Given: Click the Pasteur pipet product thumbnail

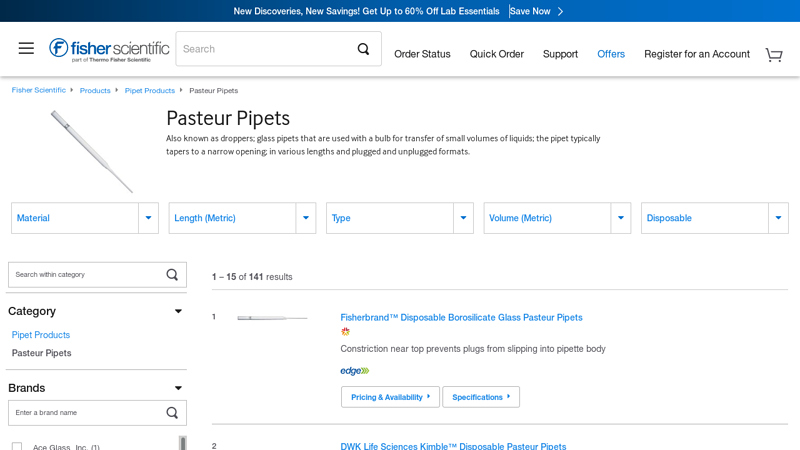Looking at the screenshot, I should click(272, 318).
